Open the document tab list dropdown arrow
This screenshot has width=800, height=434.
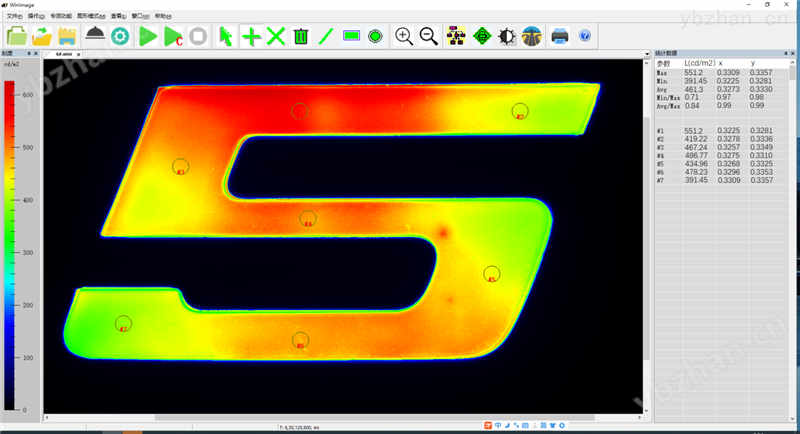tap(647, 54)
